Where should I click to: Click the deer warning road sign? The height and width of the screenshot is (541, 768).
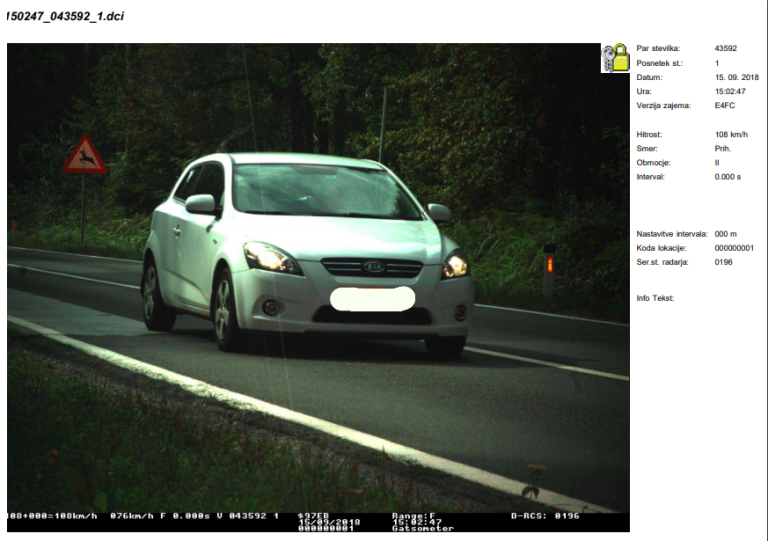(85, 156)
